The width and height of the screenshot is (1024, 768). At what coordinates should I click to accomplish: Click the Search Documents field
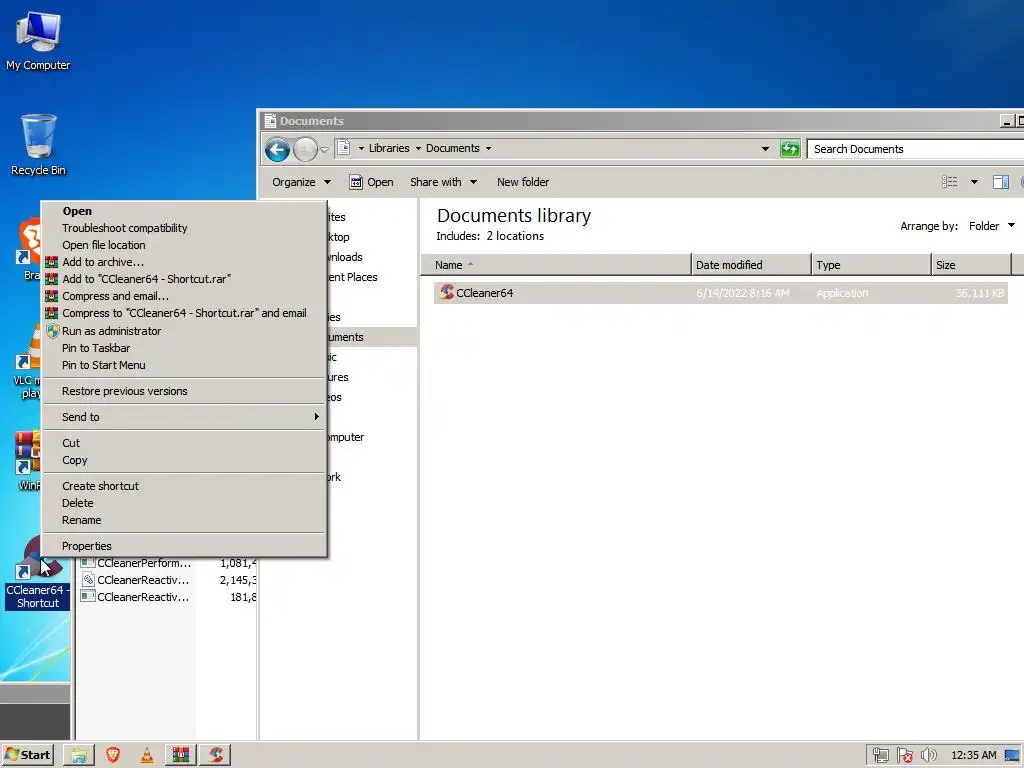pyautogui.click(x=915, y=149)
